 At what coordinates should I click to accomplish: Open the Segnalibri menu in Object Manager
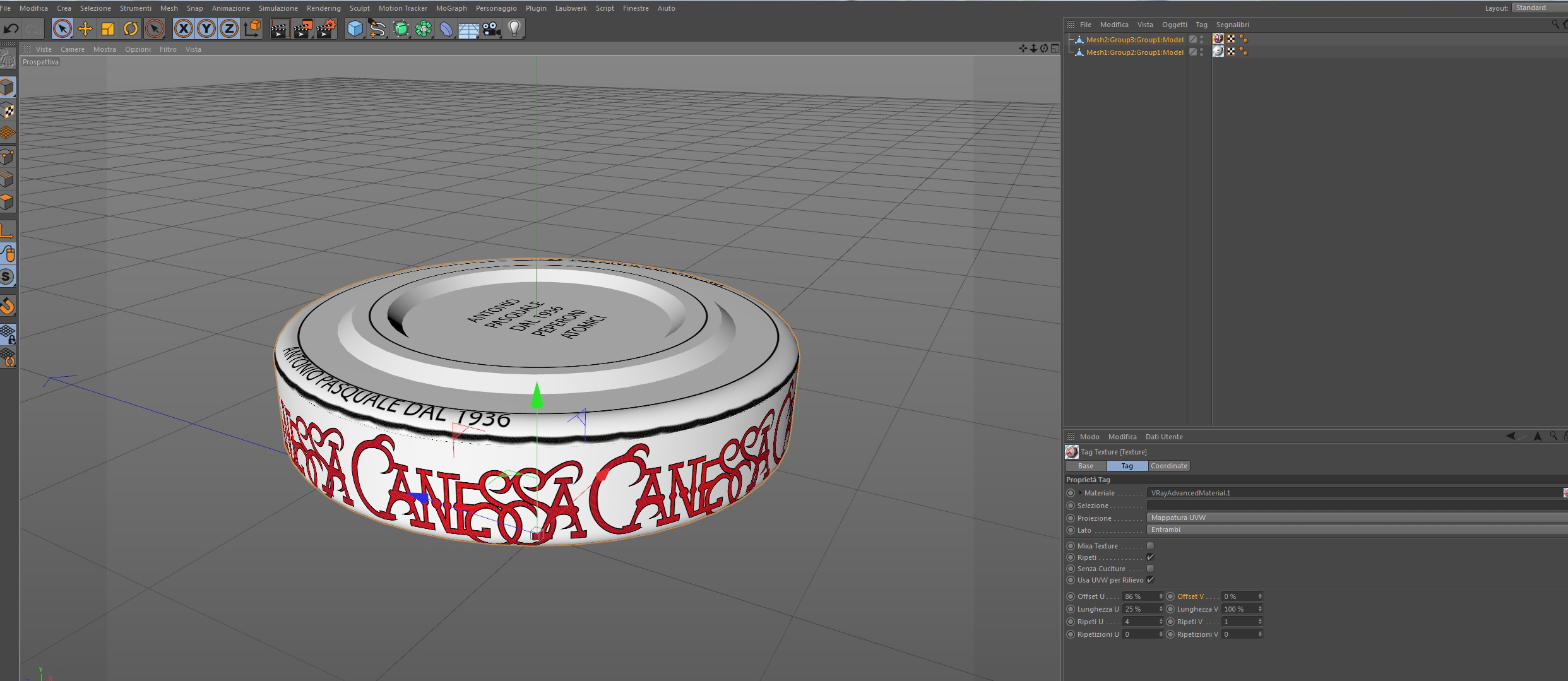(1232, 25)
